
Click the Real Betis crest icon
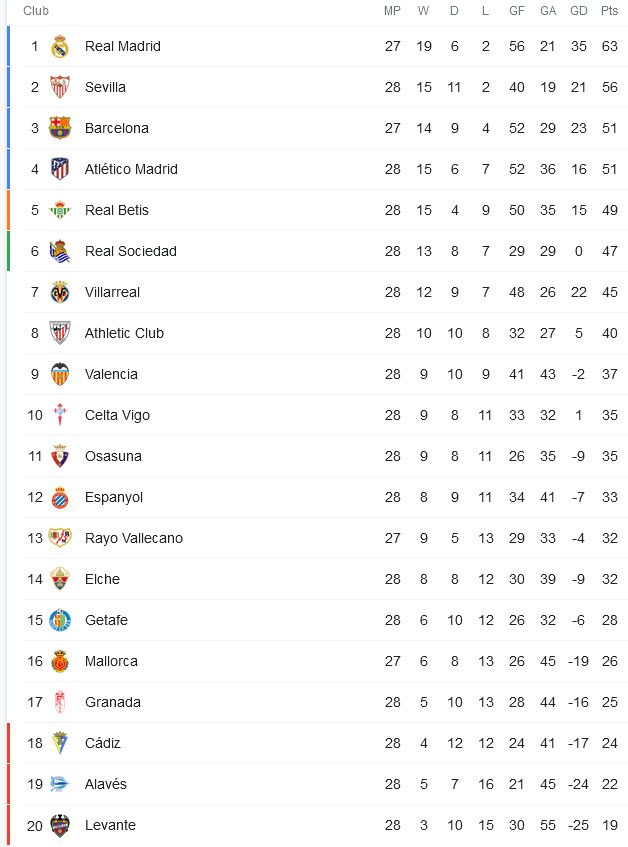tap(60, 210)
